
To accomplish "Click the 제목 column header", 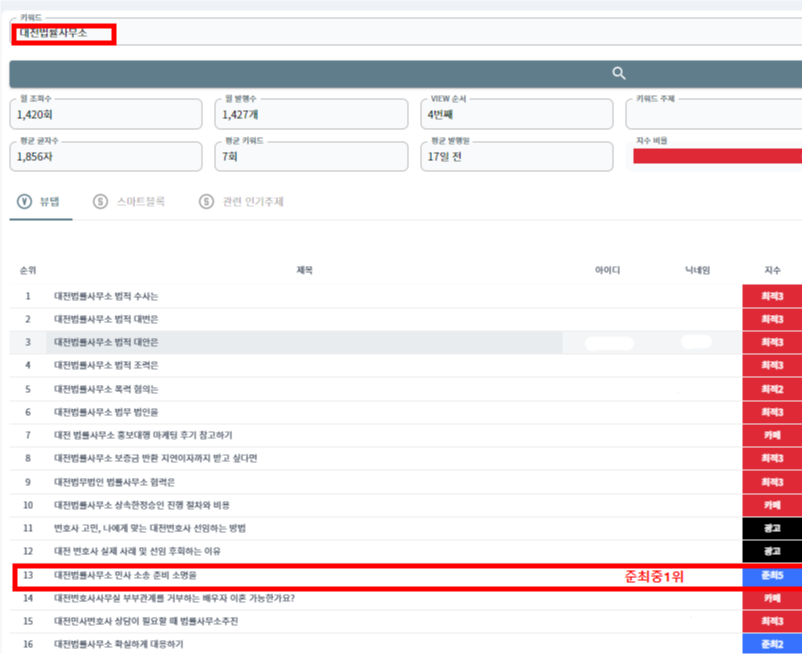I will coord(304,270).
